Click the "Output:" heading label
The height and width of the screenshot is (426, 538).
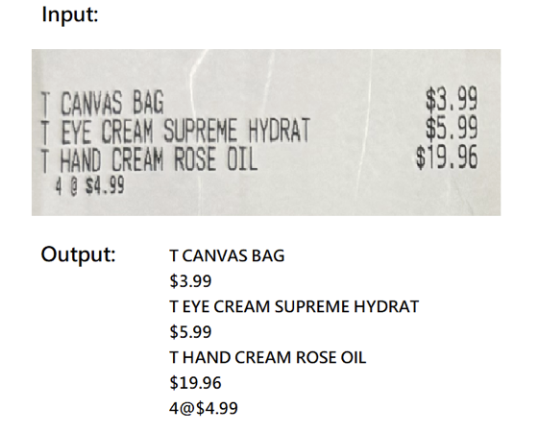point(78,255)
